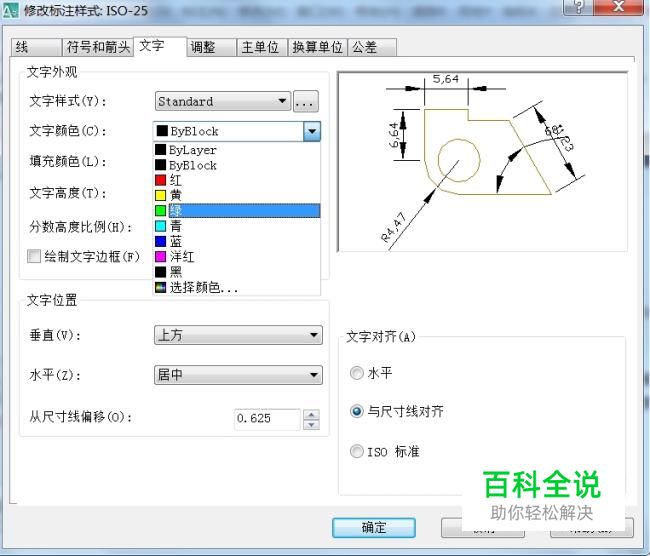Toggle 绘制文字边框 checkbox

pos(34,256)
